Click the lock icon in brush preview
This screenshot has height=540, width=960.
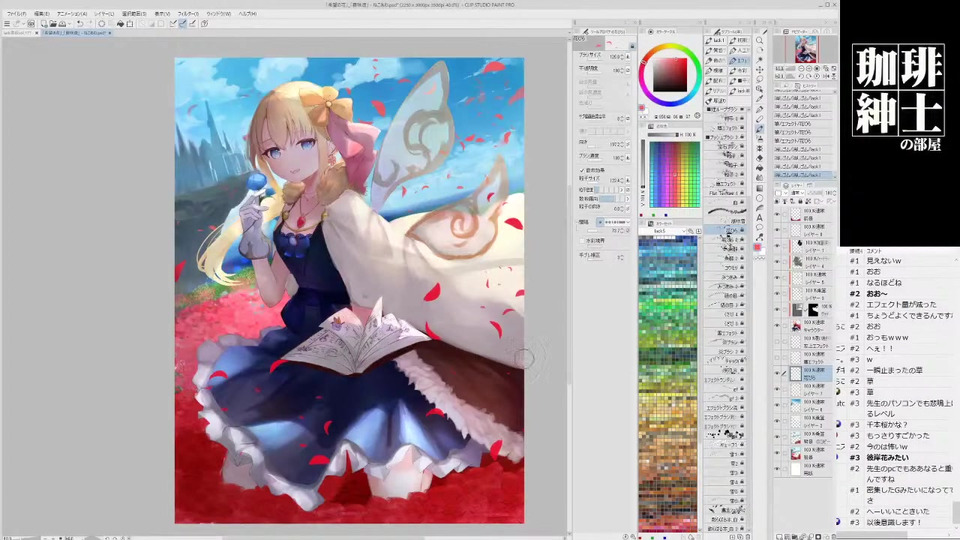(632, 47)
